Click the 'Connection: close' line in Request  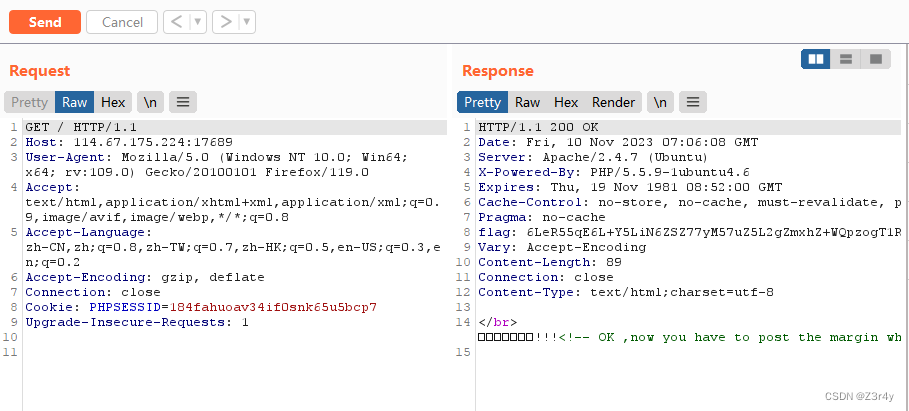point(93,293)
